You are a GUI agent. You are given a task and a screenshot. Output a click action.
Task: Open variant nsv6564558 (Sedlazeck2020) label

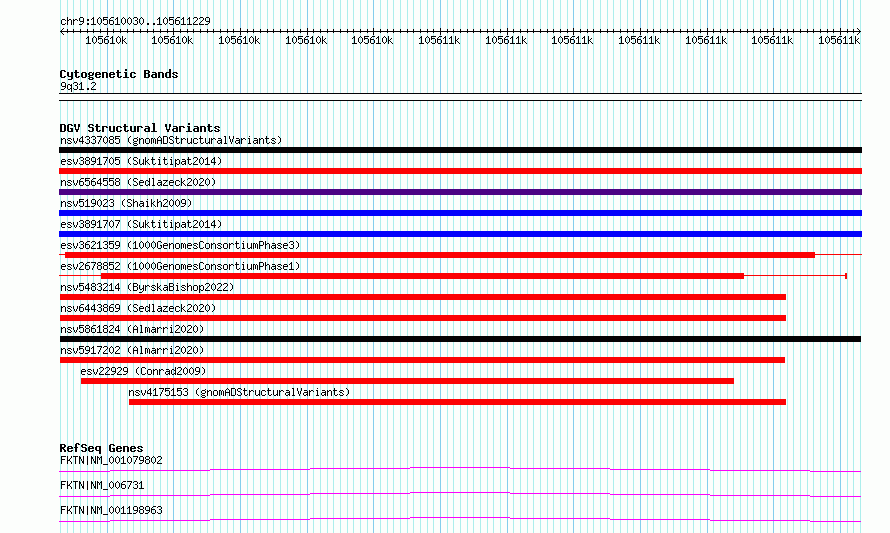(x=138, y=182)
